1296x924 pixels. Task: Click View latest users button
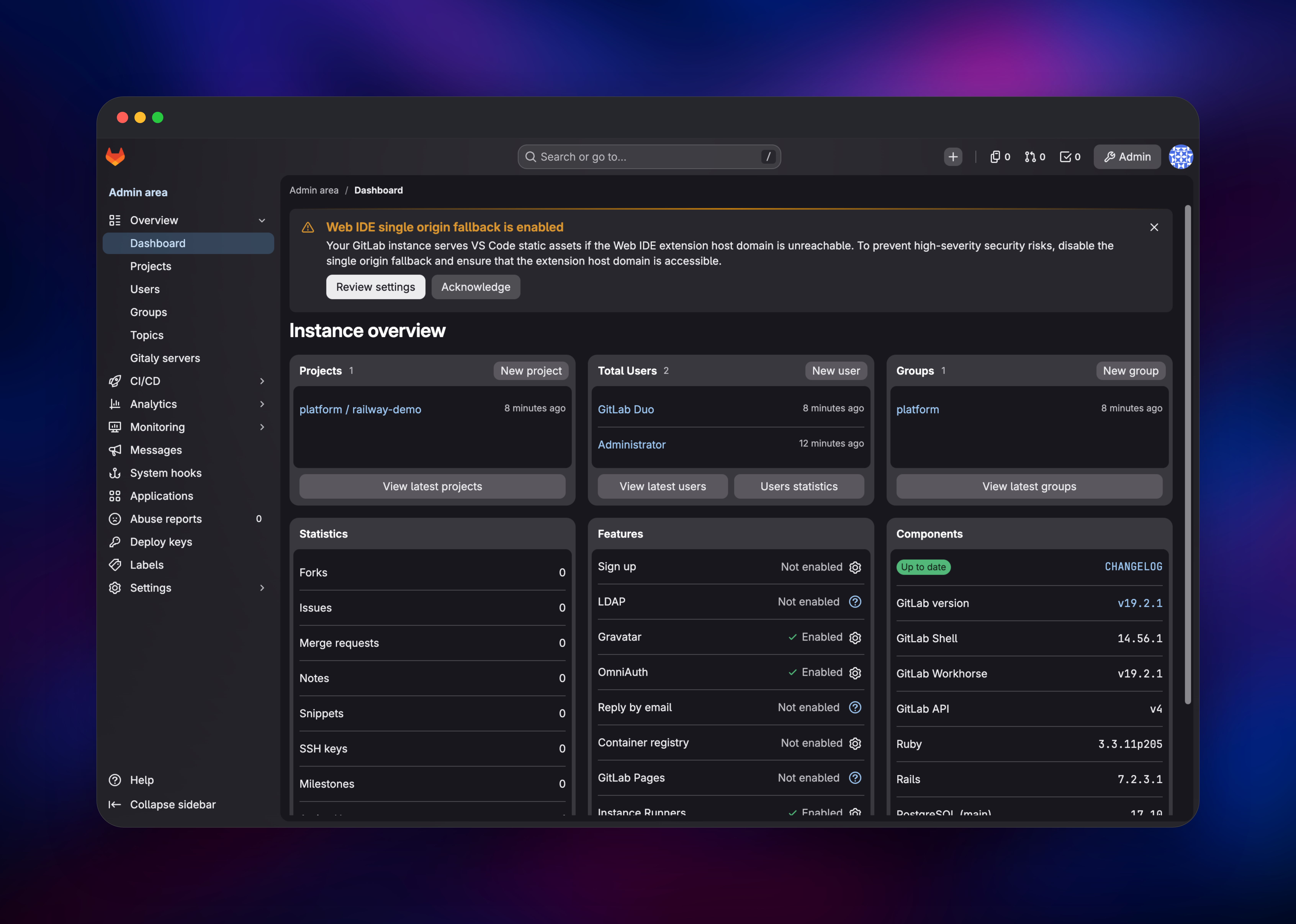pyautogui.click(x=663, y=486)
